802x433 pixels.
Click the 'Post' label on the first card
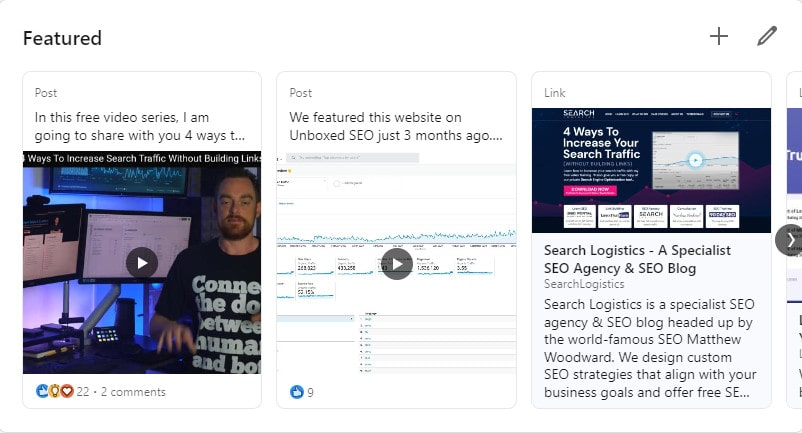46,92
